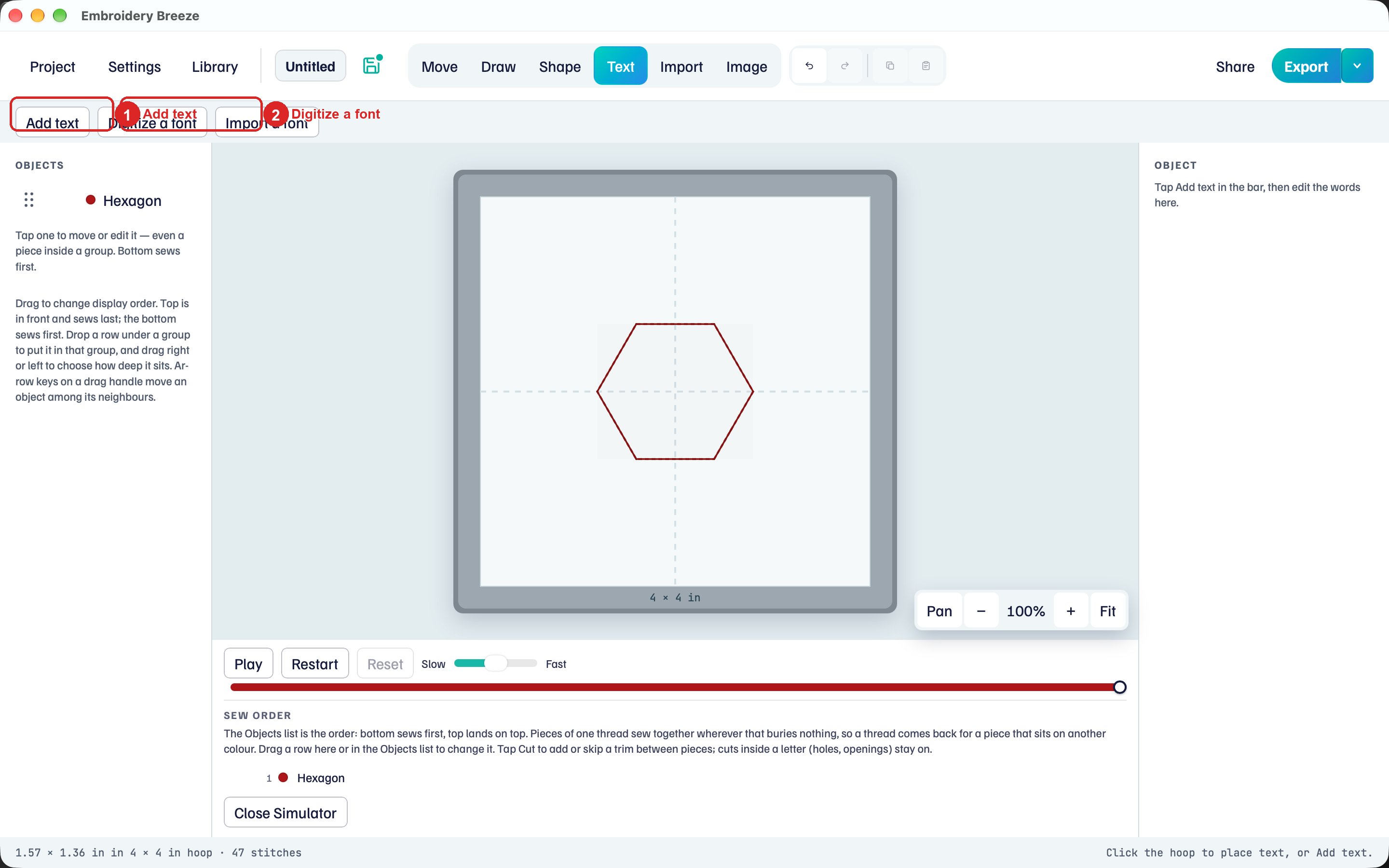Image resolution: width=1389 pixels, height=868 pixels.
Task: Click the OBJECTS panel heading
Action: coord(40,165)
